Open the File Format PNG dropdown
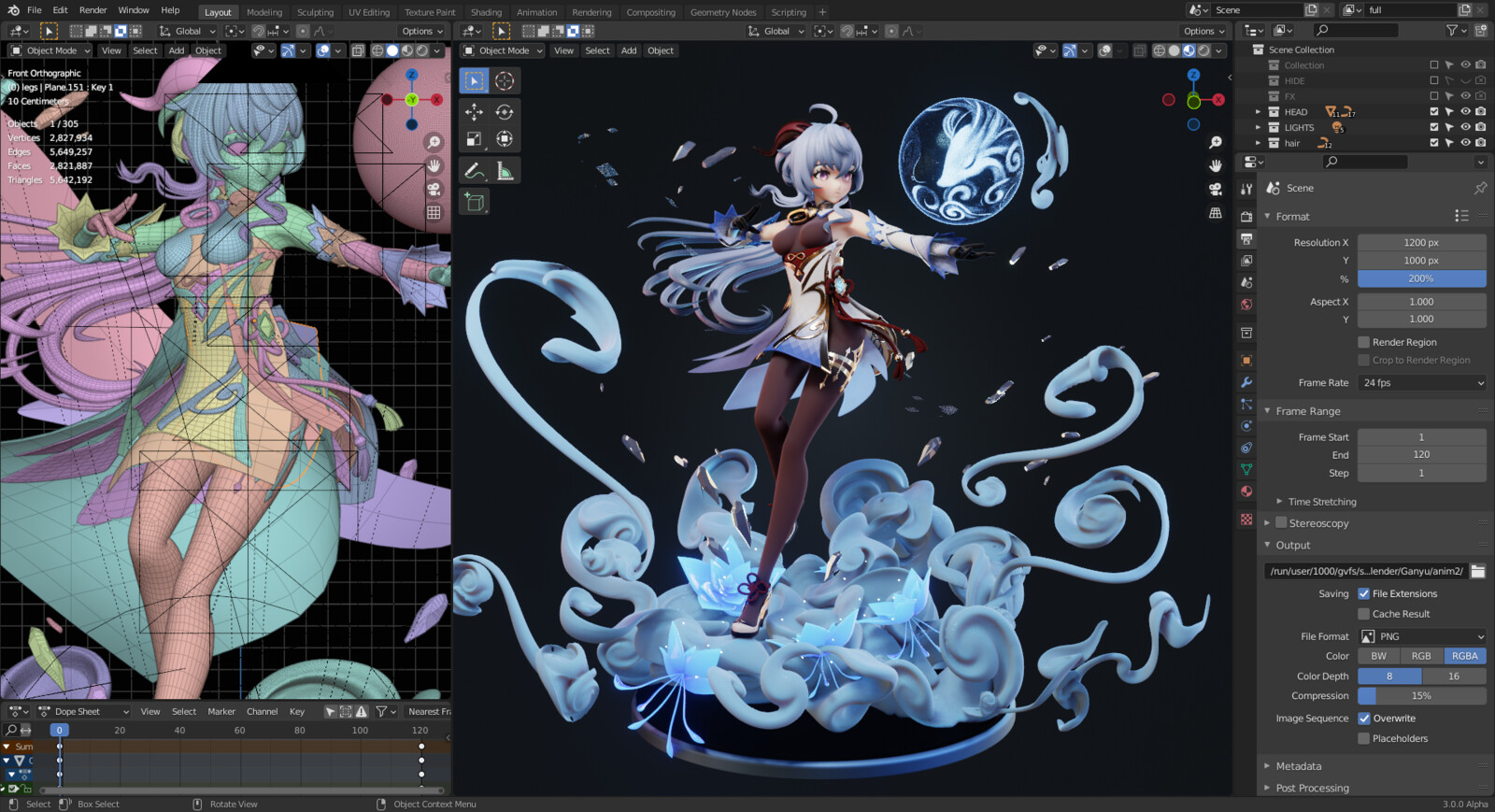Screen dimensions: 1495x812 pos(1422,636)
